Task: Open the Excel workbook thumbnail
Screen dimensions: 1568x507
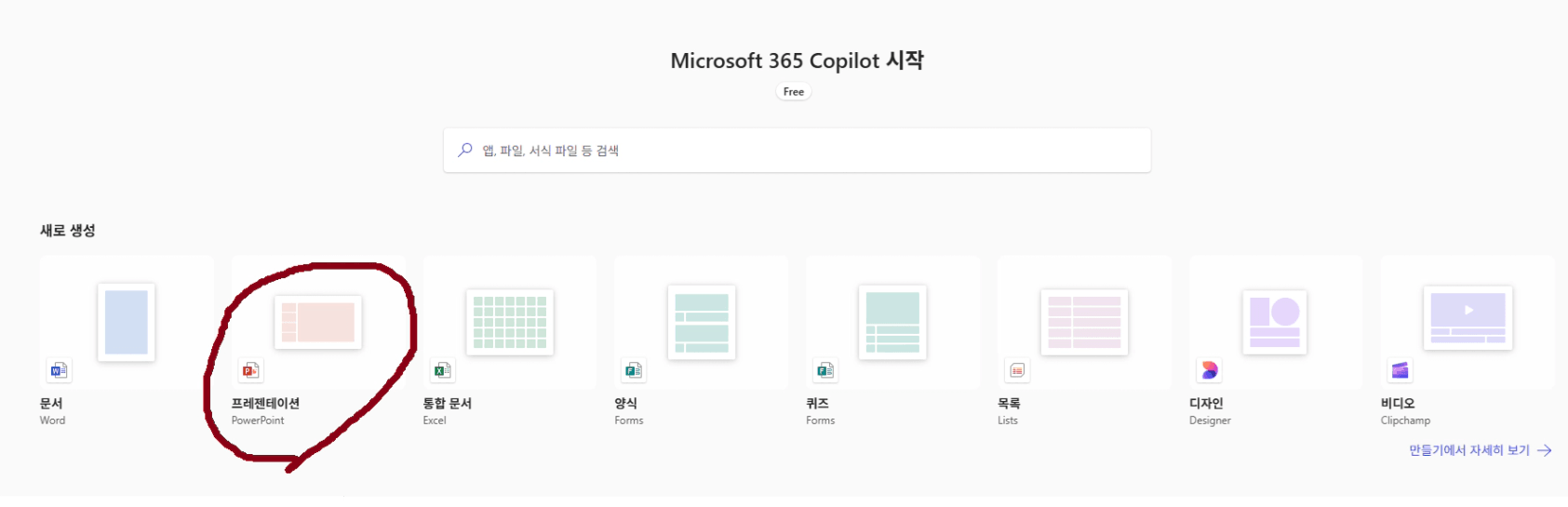Action: pos(510,322)
